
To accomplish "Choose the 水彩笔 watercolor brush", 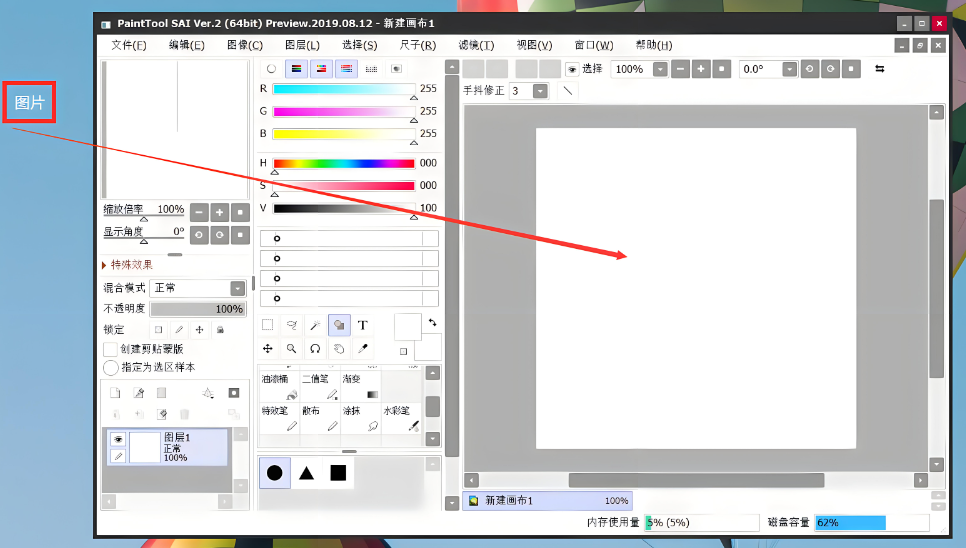I will coord(401,418).
